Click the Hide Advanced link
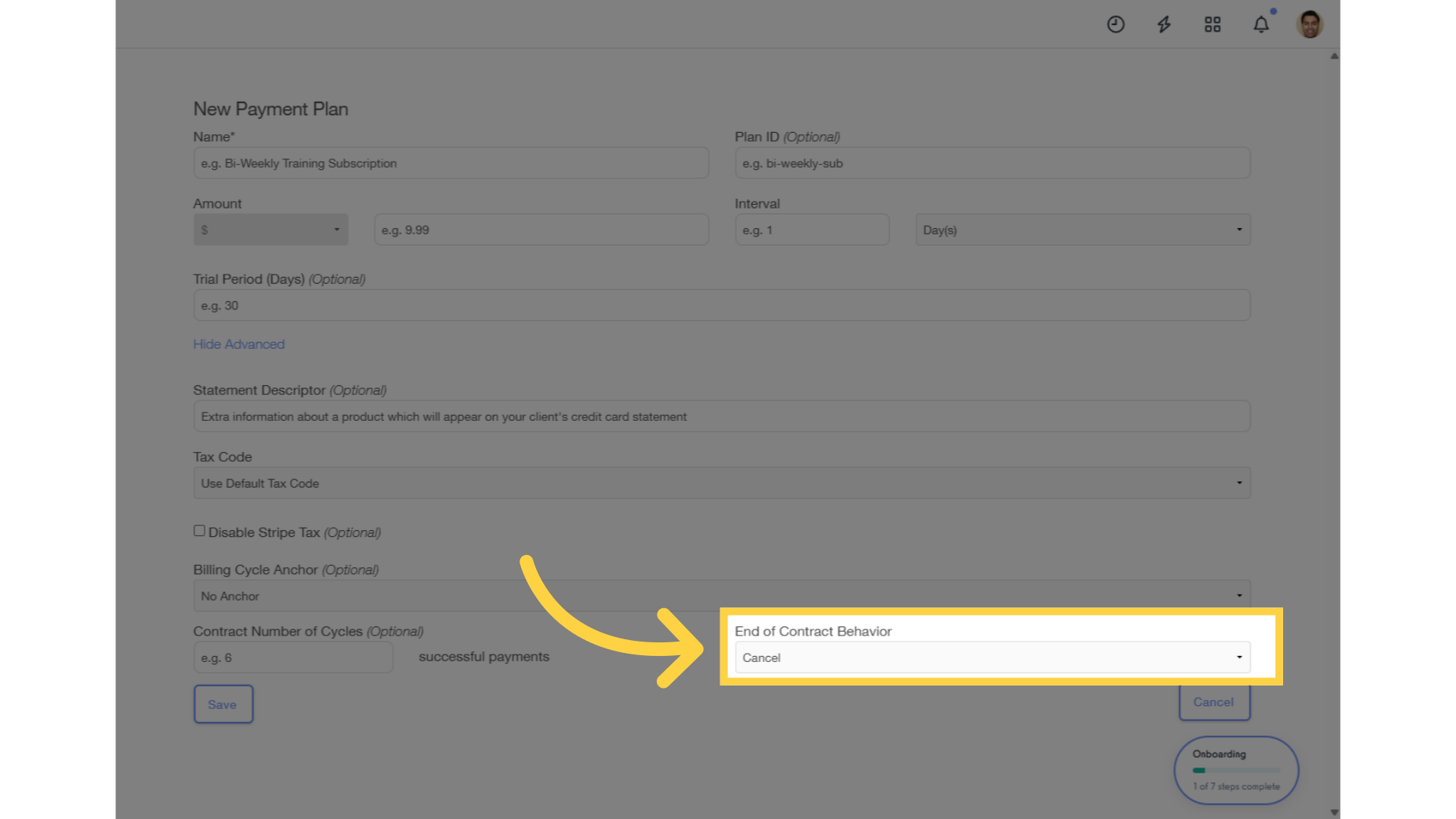 (239, 344)
